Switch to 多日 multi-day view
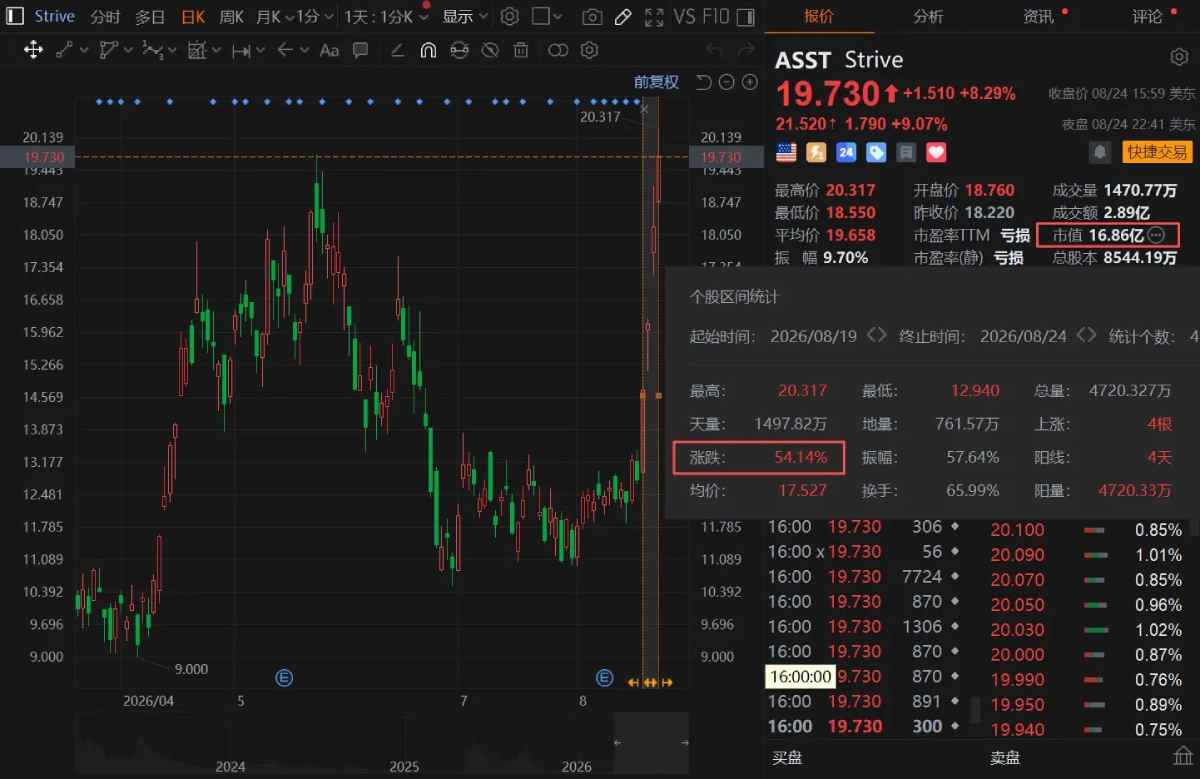The image size is (1200, 779). 150,17
